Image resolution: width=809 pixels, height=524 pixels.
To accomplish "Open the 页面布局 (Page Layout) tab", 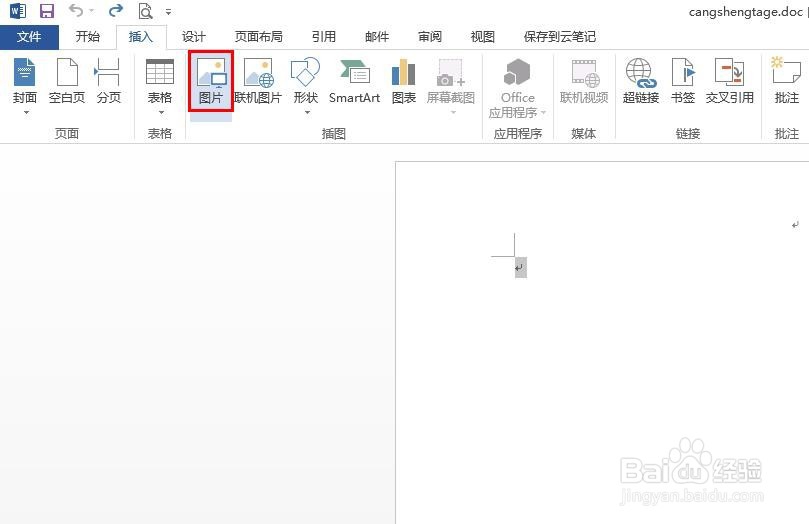I will point(258,37).
